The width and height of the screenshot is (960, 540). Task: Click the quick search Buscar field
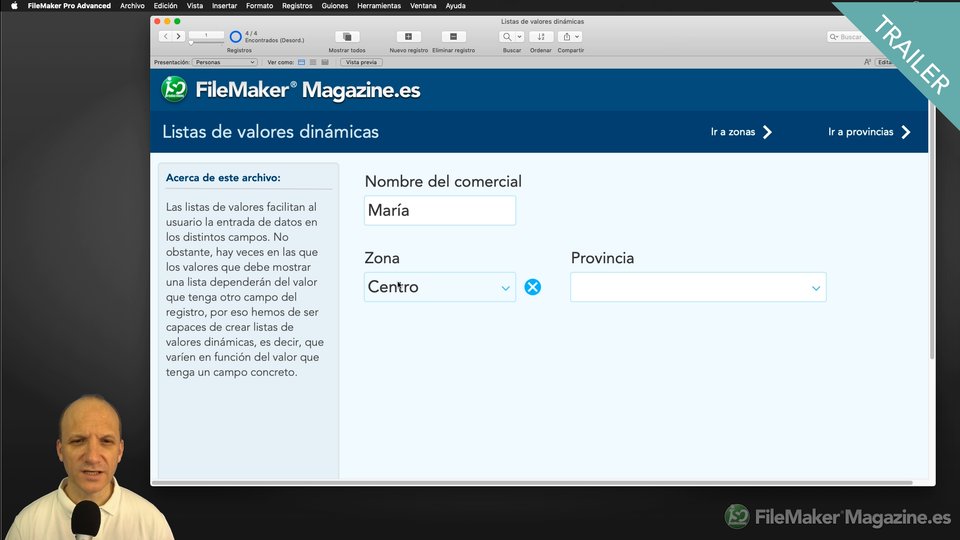(x=848, y=37)
